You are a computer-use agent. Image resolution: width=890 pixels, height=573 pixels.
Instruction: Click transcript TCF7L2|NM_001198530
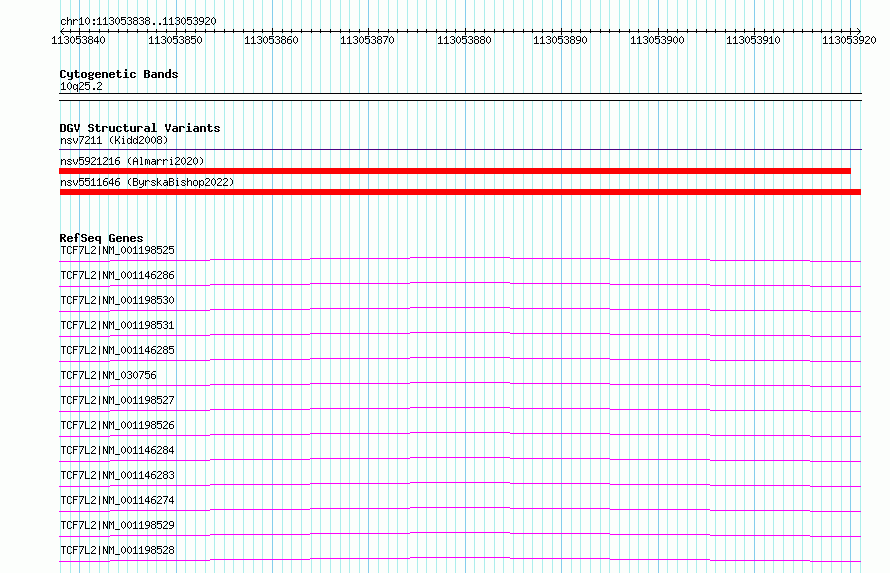pyautogui.click(x=117, y=300)
